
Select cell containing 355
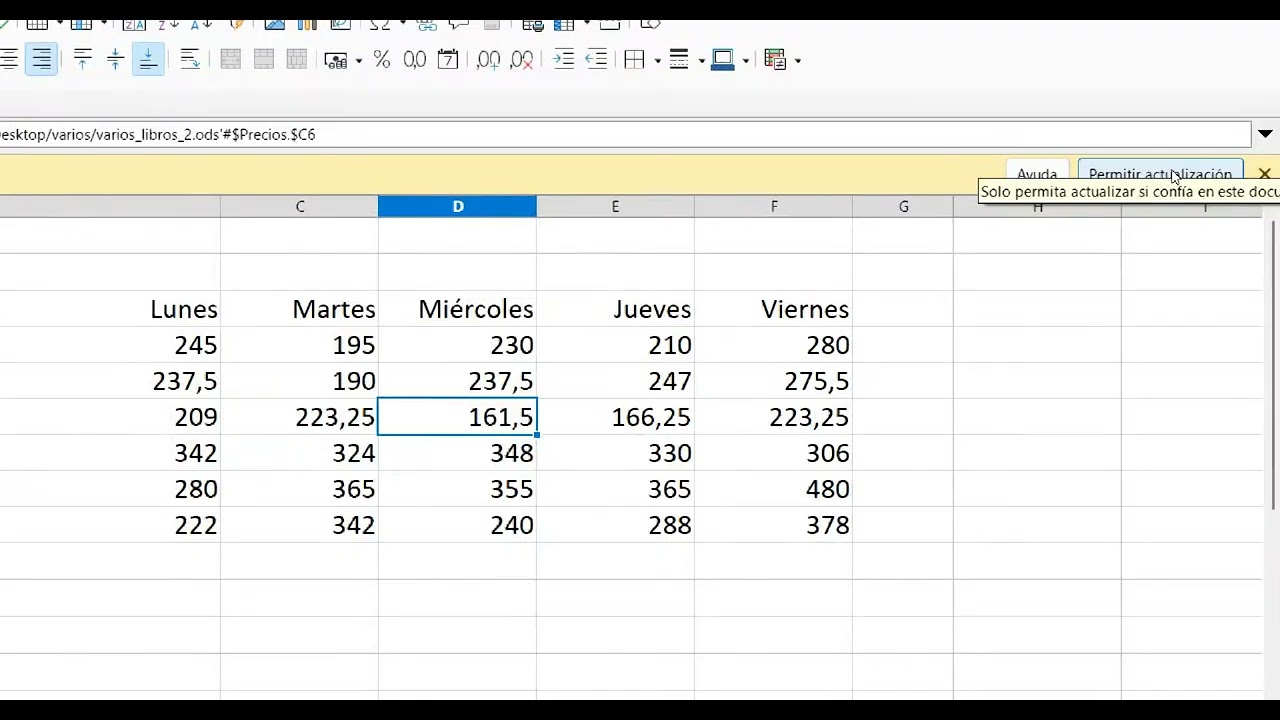[x=458, y=489]
